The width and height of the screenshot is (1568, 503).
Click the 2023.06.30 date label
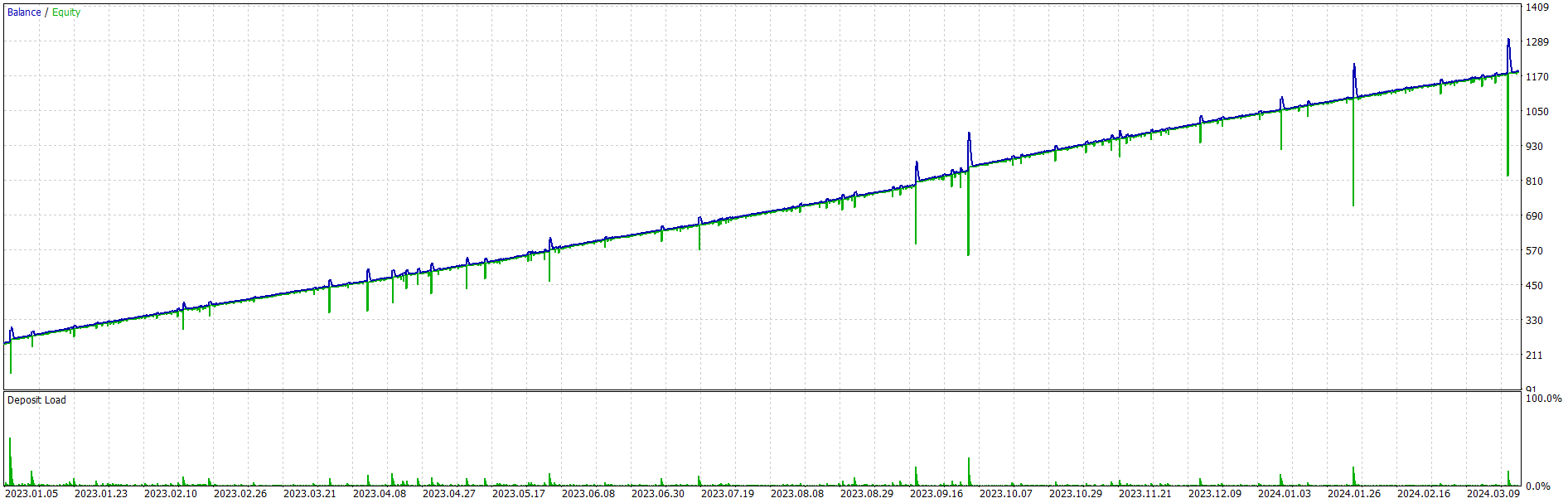click(658, 494)
